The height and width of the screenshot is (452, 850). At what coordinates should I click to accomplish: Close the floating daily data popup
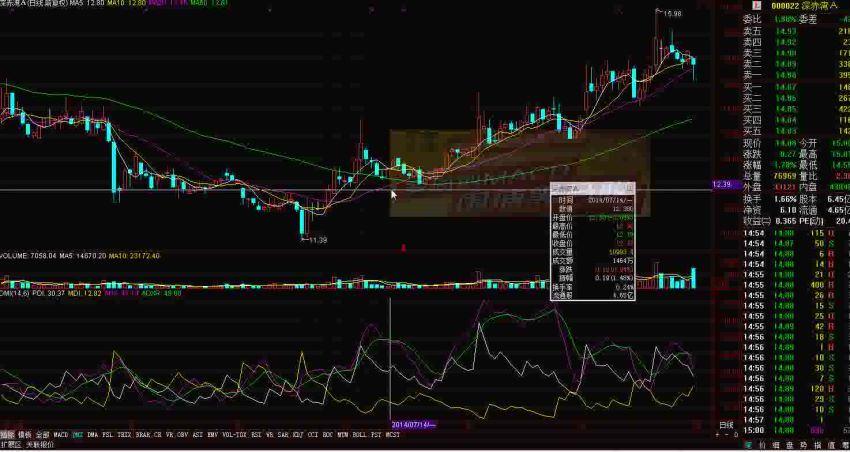coord(629,188)
